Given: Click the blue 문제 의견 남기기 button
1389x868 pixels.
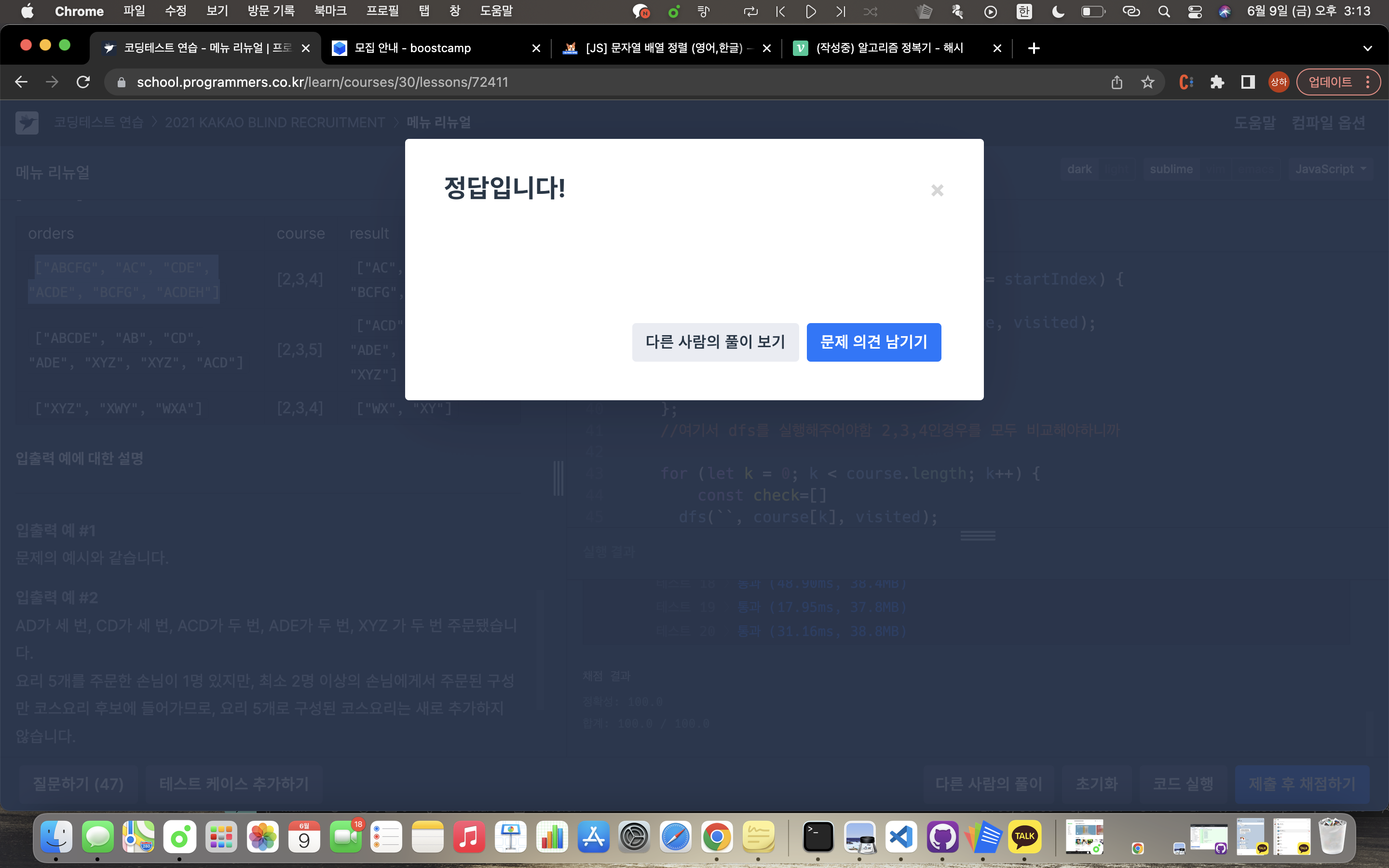Looking at the screenshot, I should [x=873, y=342].
